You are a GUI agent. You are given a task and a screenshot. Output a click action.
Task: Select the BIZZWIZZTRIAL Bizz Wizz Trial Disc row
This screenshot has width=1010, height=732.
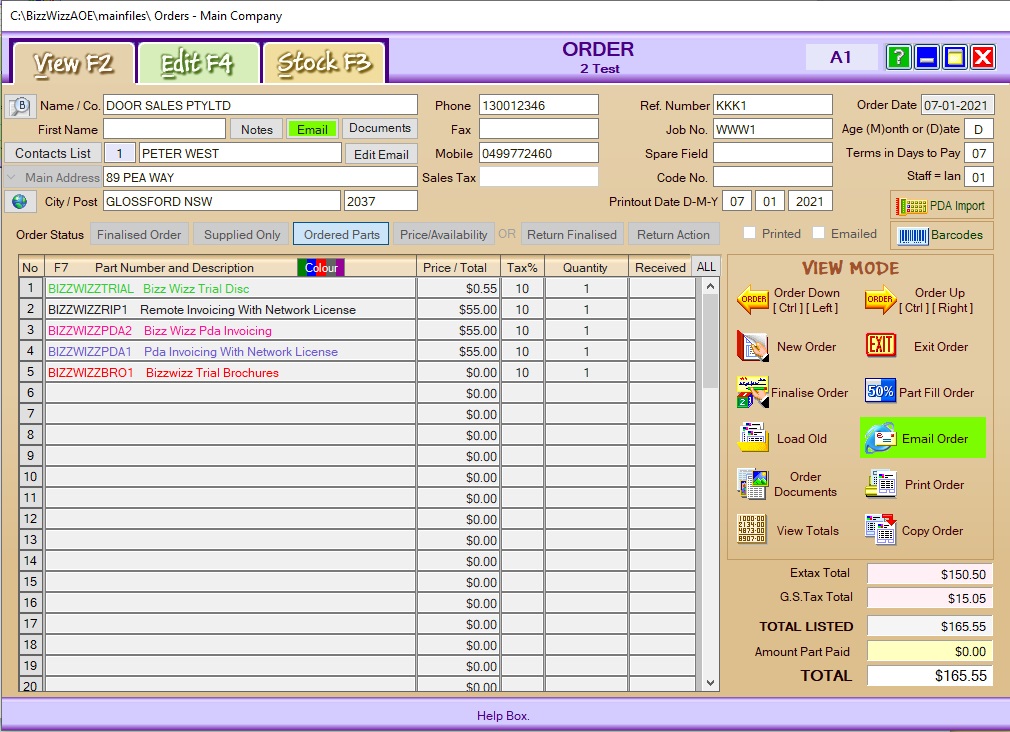(230, 288)
